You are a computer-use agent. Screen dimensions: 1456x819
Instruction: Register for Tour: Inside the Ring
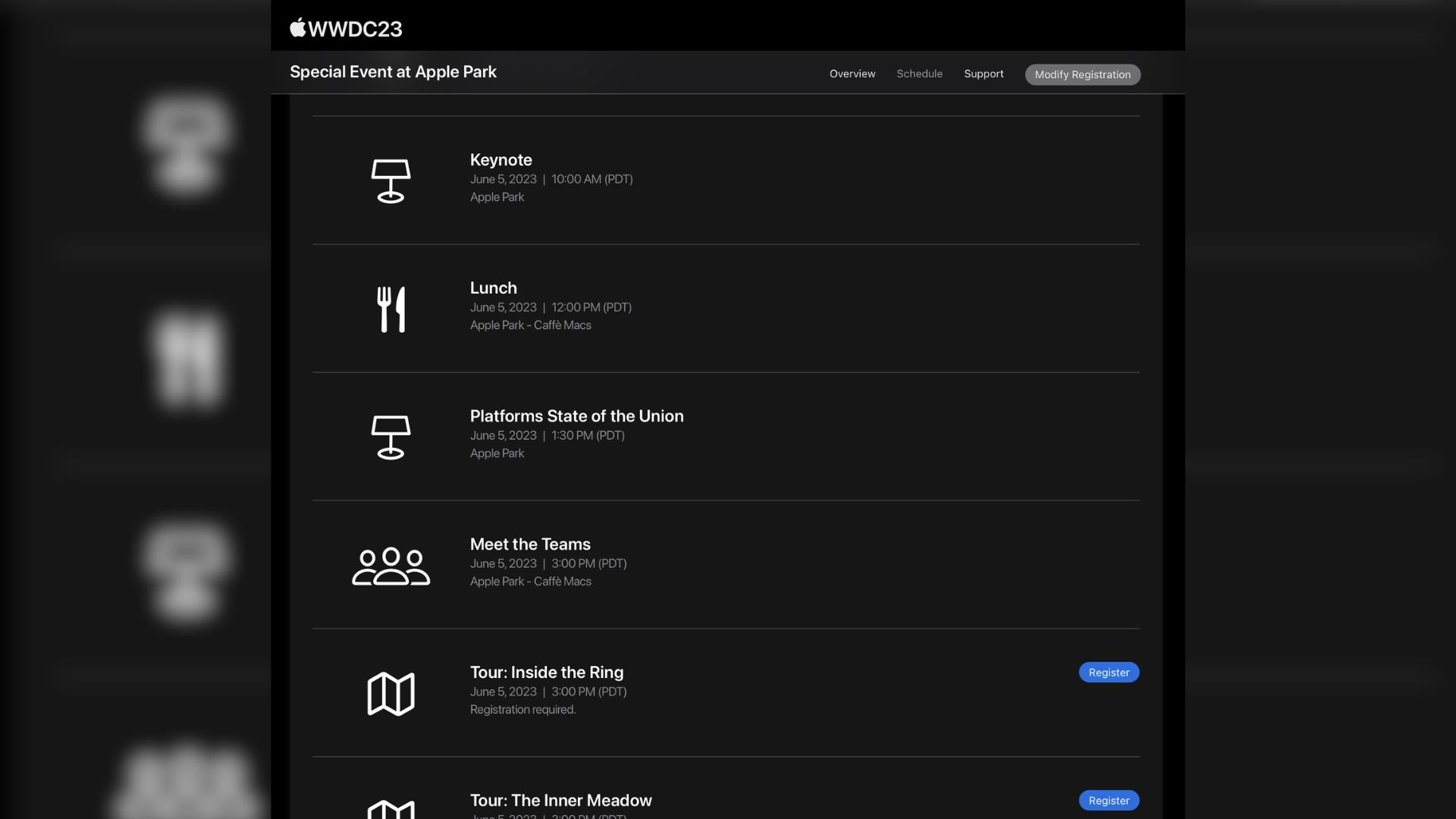(x=1109, y=673)
